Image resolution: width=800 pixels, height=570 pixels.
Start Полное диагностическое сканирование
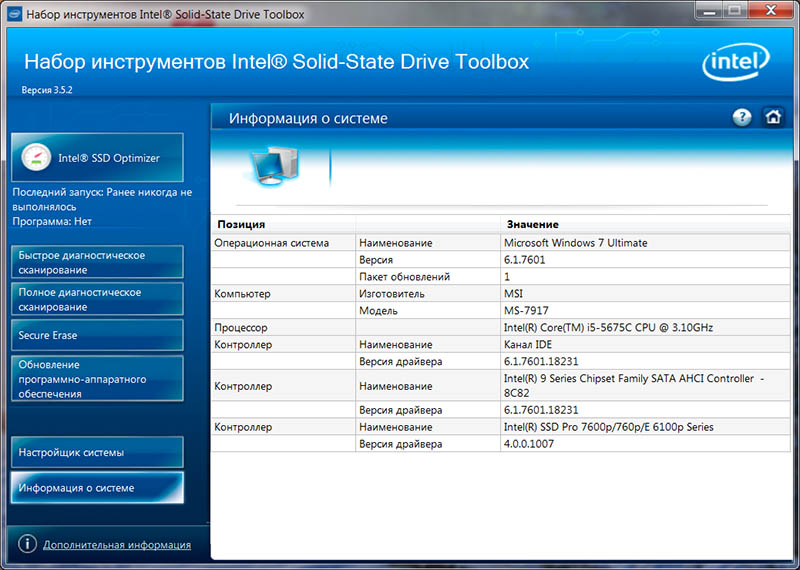97,299
